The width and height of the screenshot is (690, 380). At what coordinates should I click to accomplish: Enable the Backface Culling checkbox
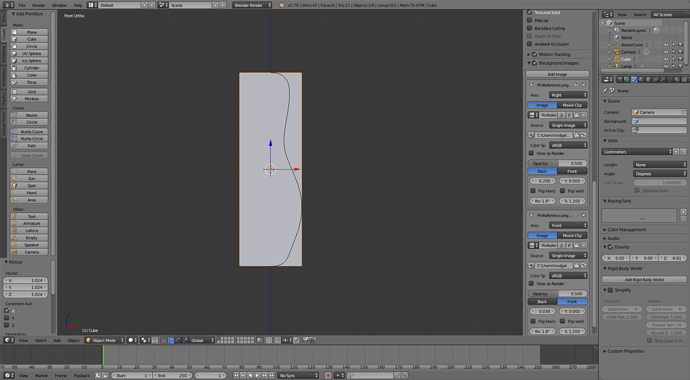click(x=530, y=28)
